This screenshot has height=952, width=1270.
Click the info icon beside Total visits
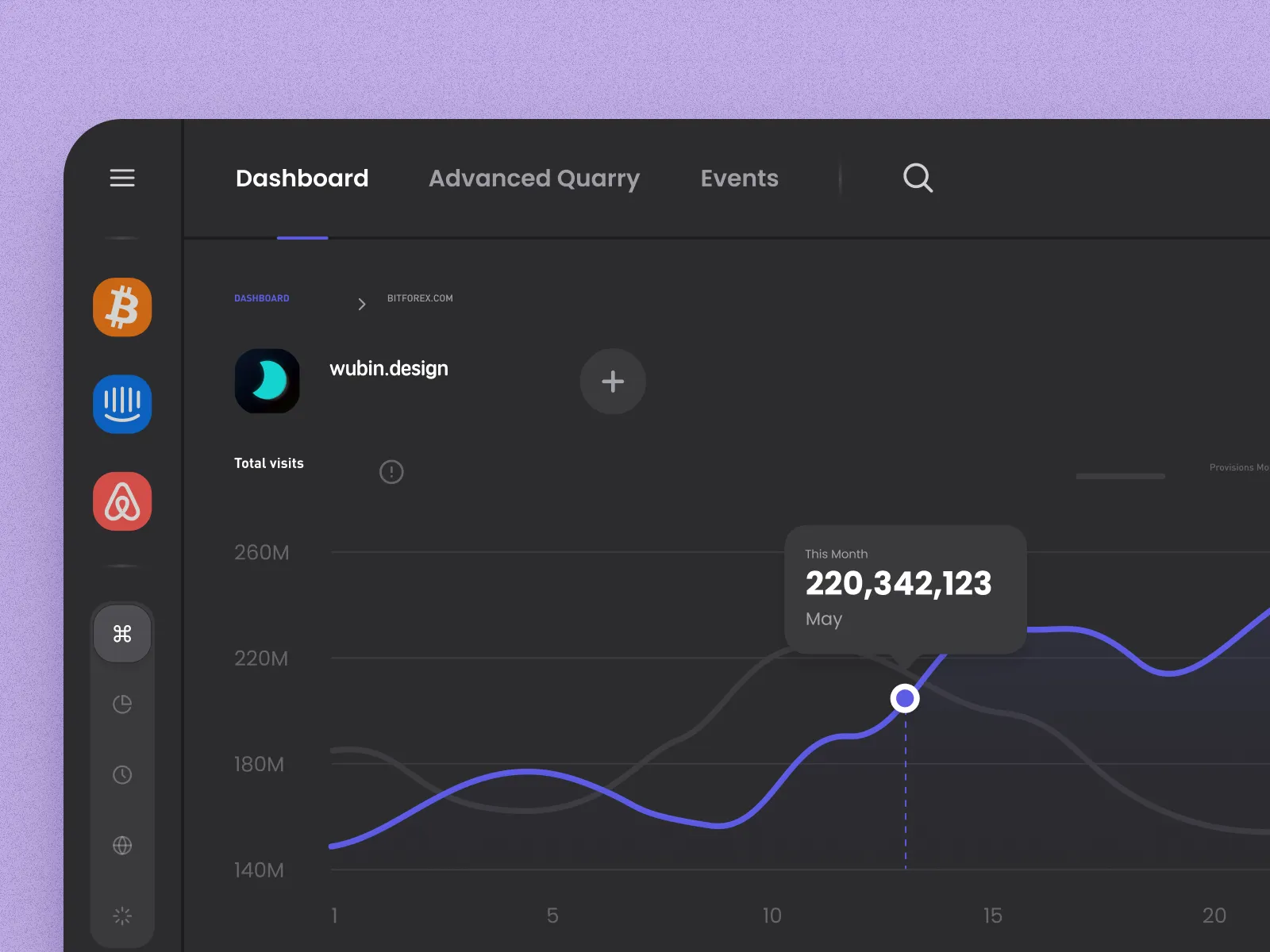[391, 471]
